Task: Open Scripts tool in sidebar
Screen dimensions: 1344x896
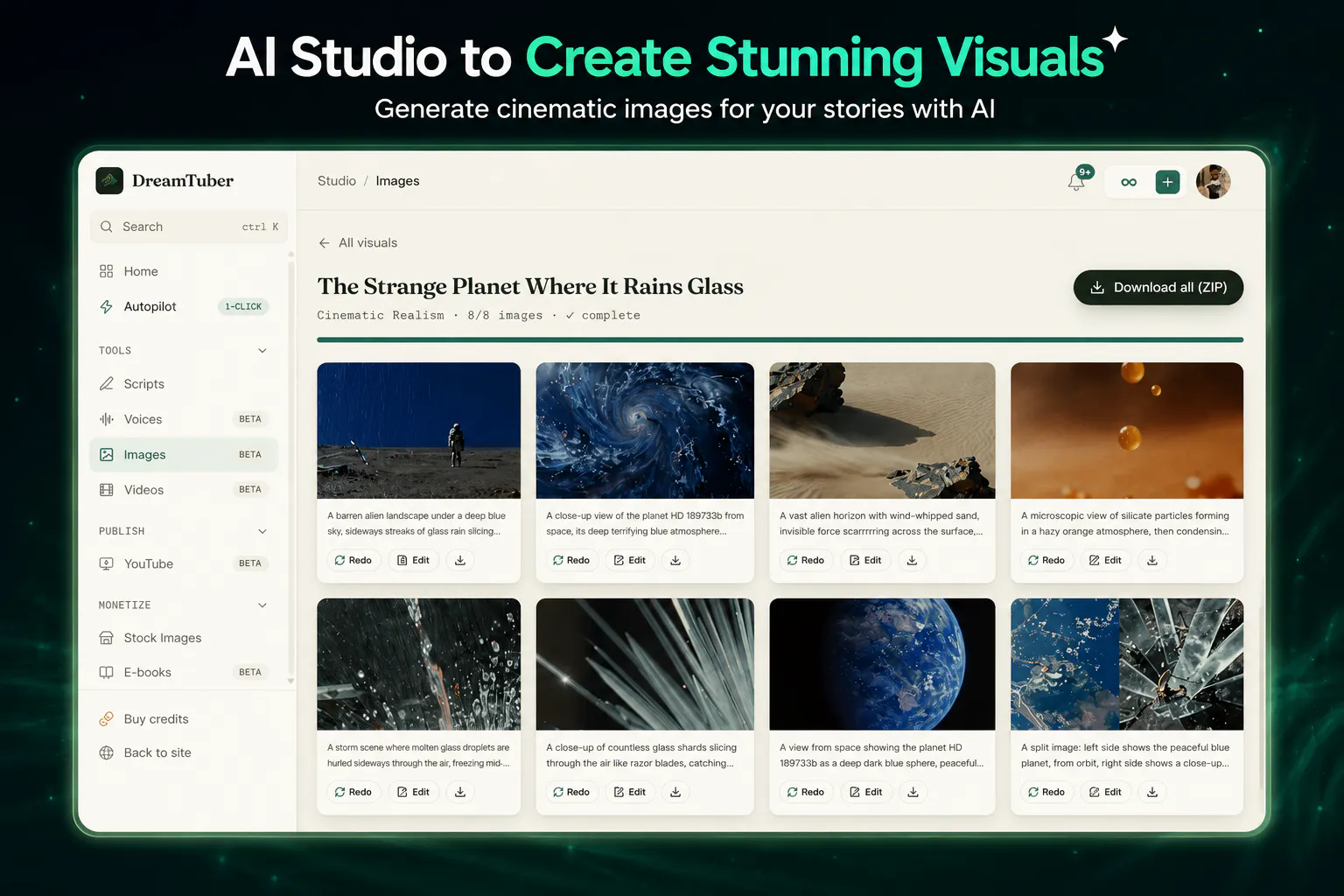Action: click(184, 384)
